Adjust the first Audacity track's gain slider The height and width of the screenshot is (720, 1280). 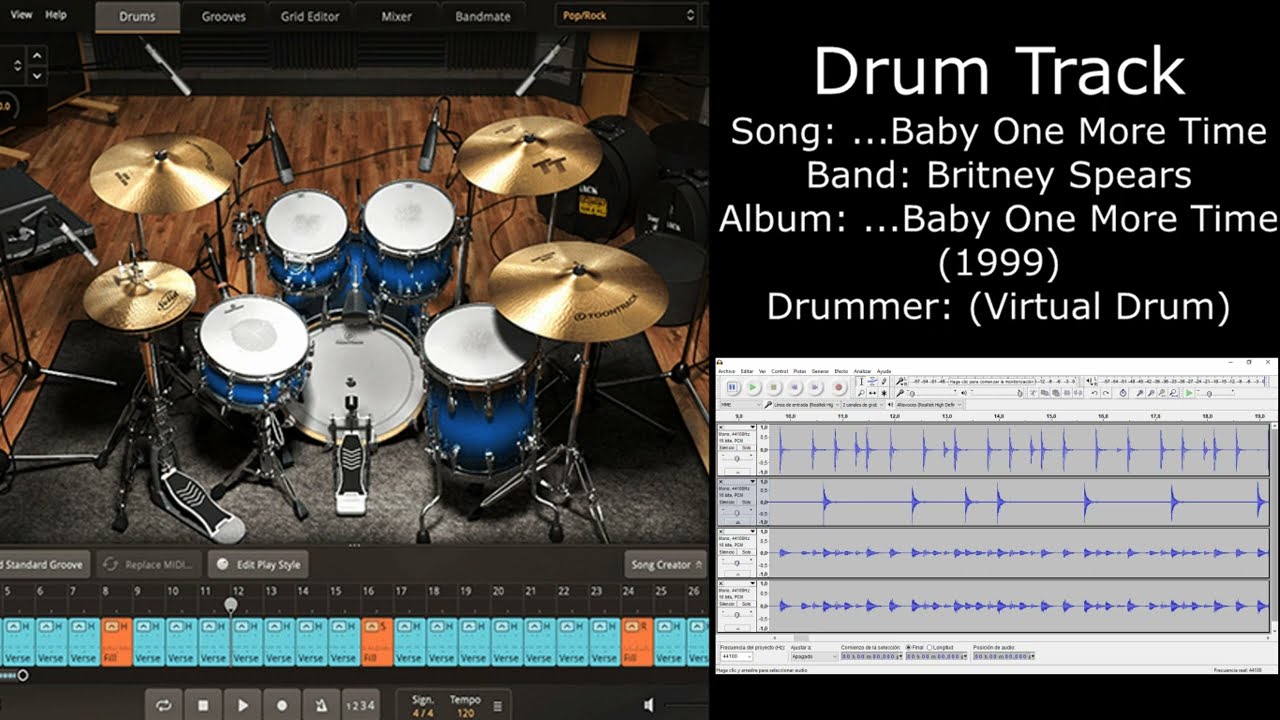coord(737,459)
